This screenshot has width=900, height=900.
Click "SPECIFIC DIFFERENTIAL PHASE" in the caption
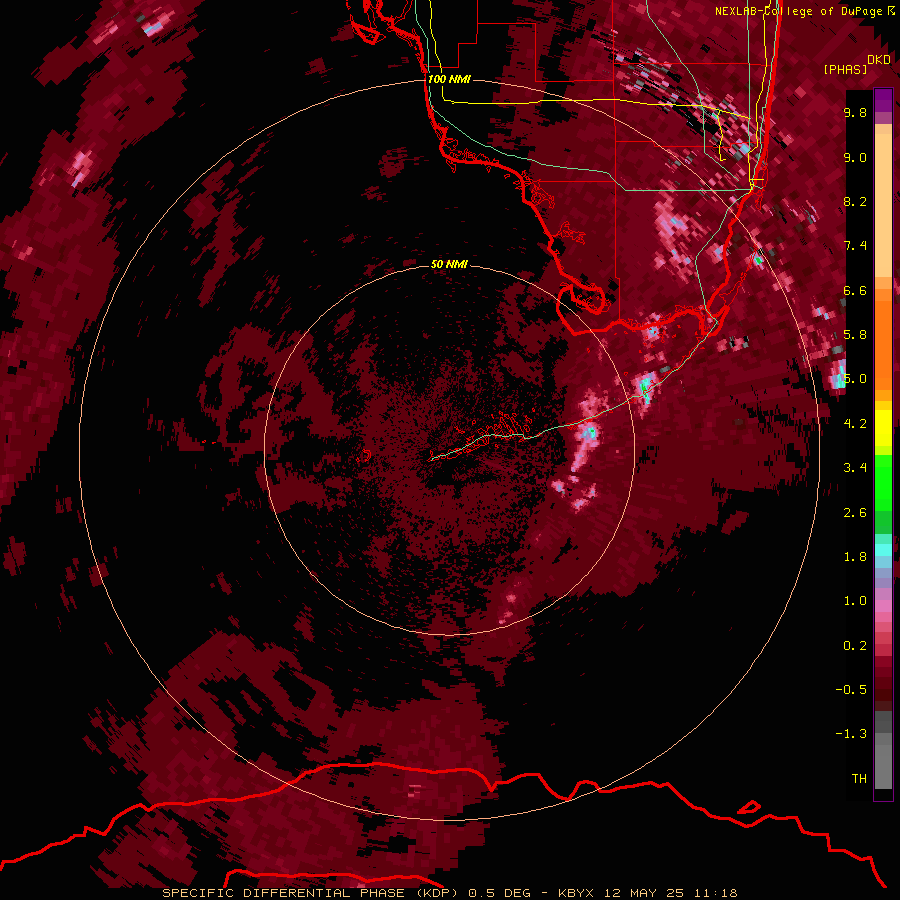pos(286,893)
